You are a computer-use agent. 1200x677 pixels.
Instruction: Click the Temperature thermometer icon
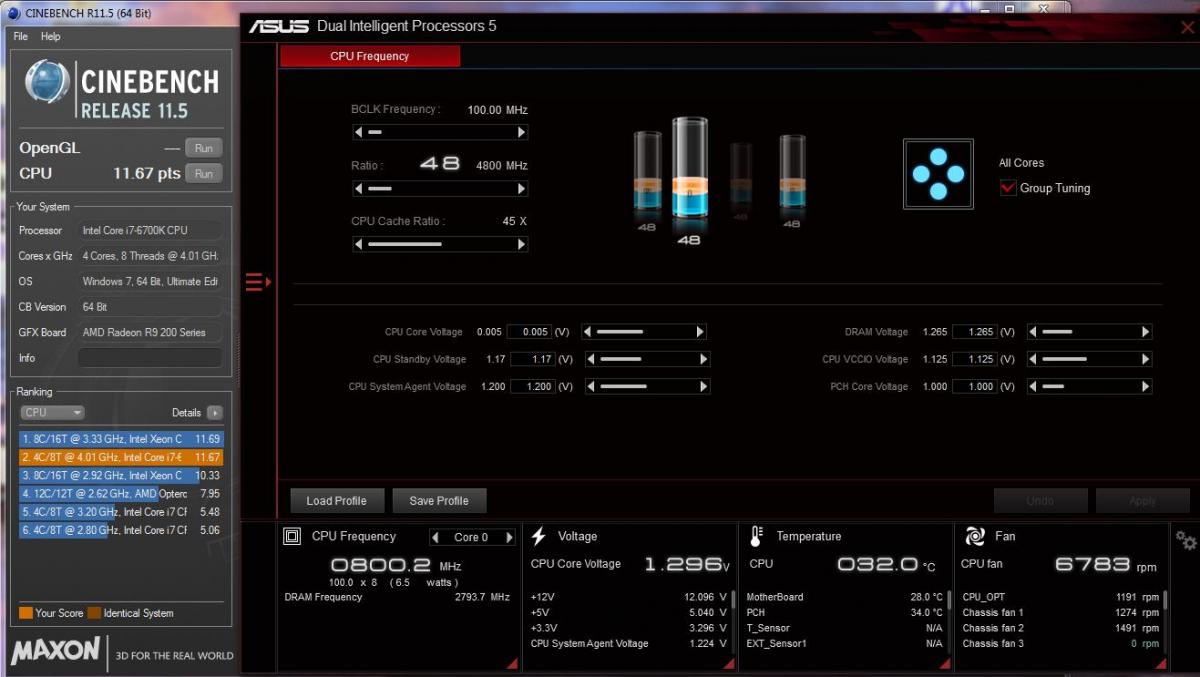(756, 536)
